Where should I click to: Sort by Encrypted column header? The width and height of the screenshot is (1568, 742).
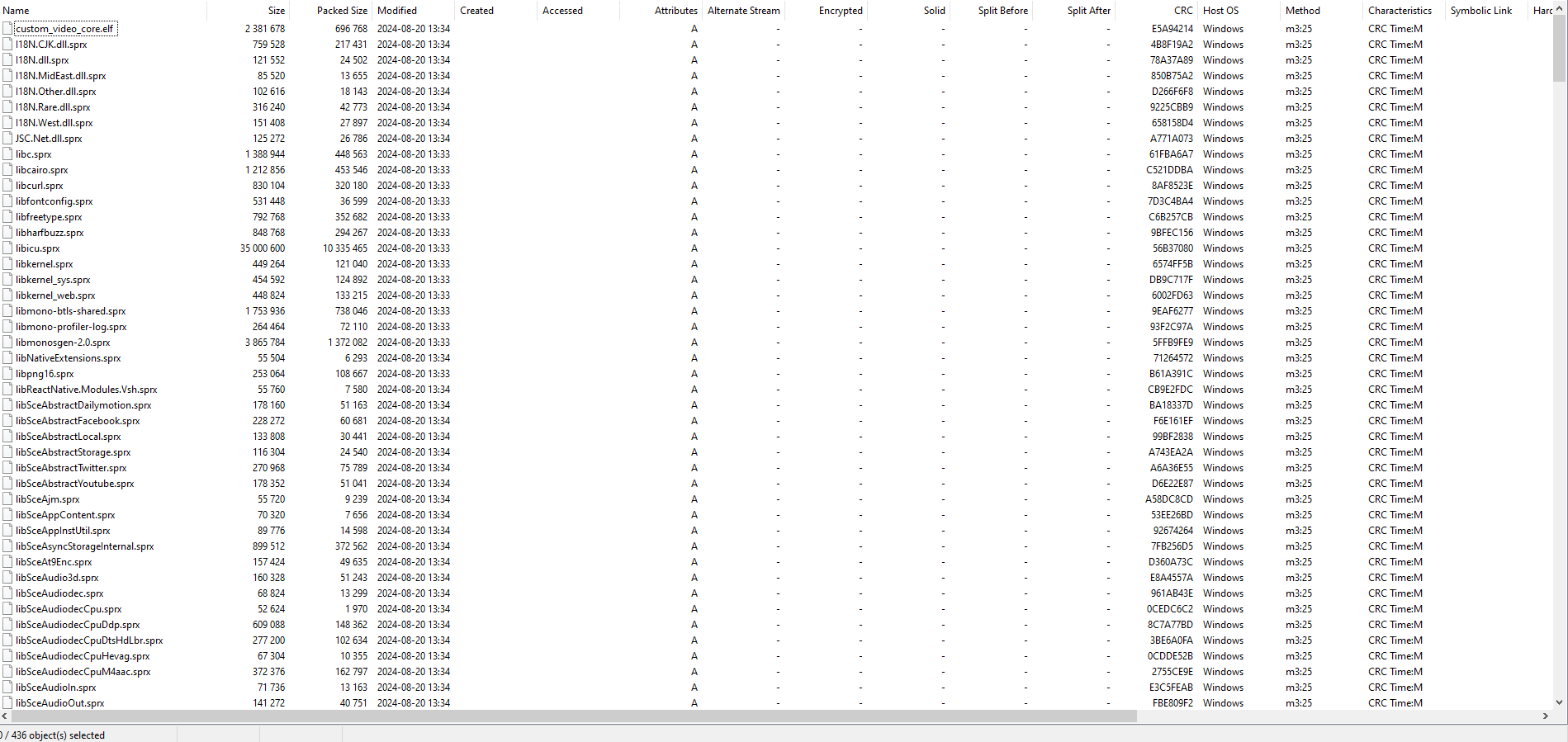coord(826,11)
